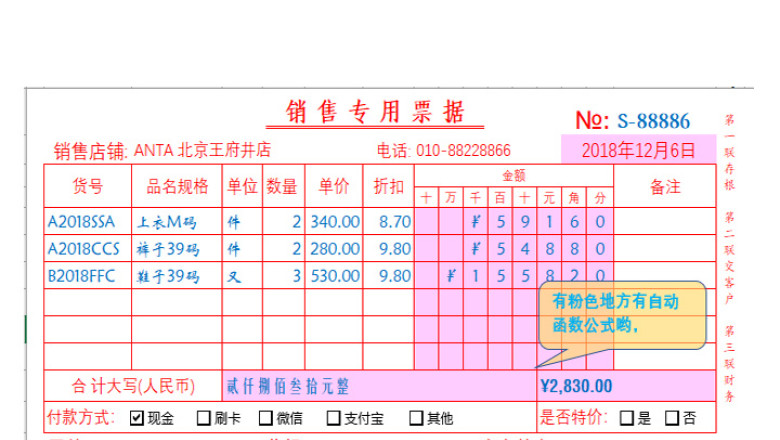This screenshot has width=780, height=440.
Task: Select the uppercase total 贰仟捌佰叁拾元整
Action: pyautogui.click(x=288, y=386)
